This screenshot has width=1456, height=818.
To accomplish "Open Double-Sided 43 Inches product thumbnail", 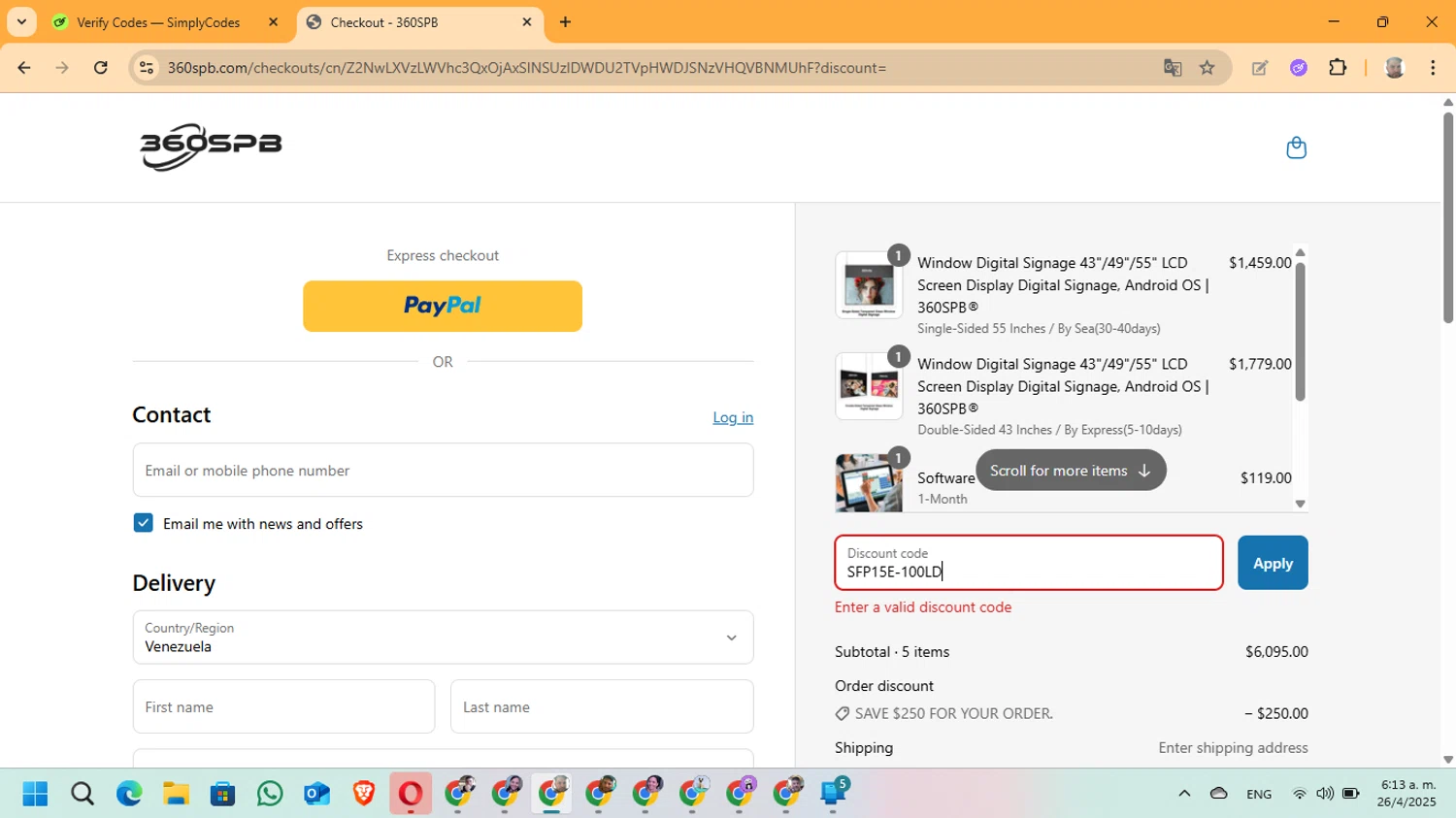I will click(x=869, y=386).
